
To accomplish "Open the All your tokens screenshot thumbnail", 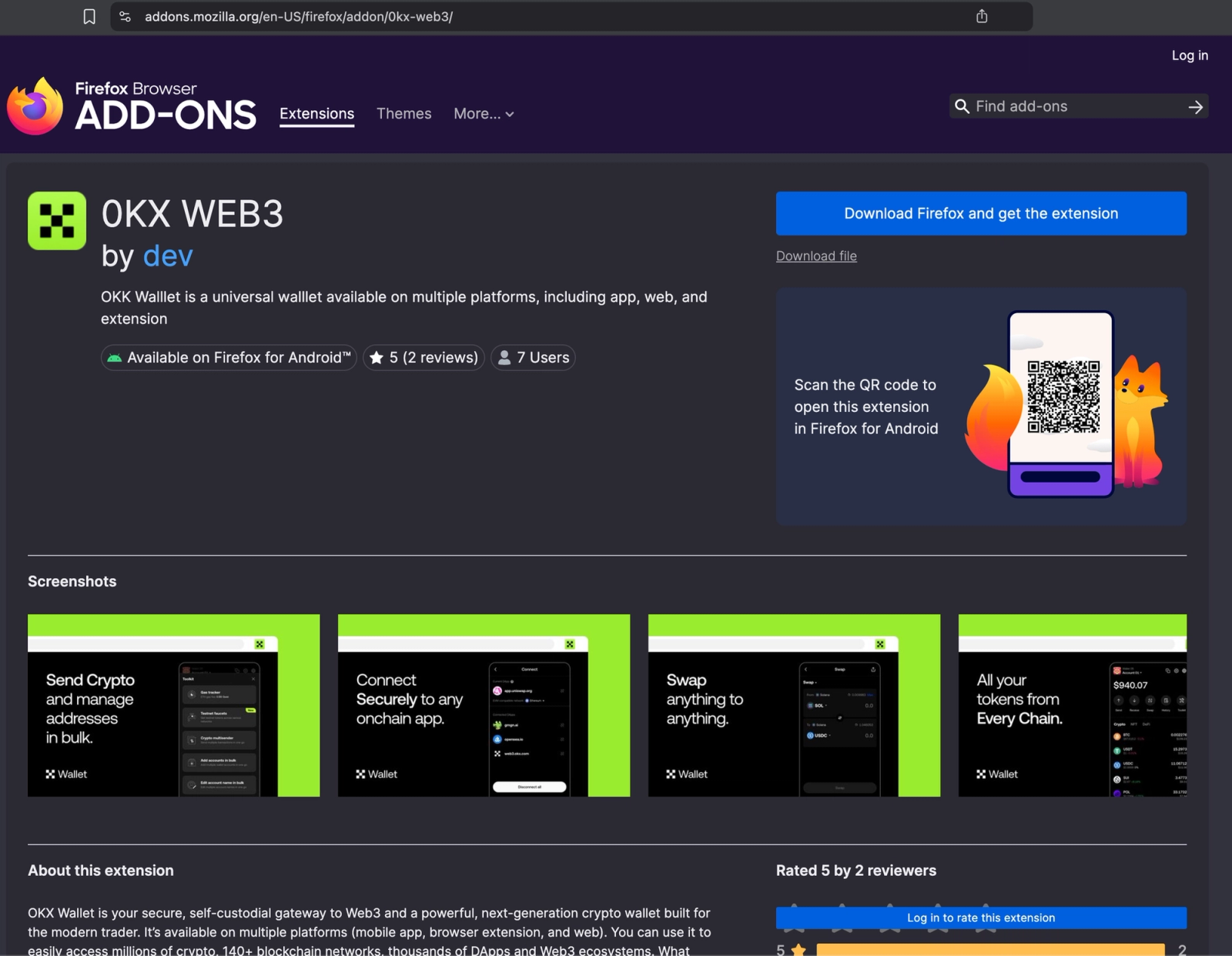I will tap(1073, 705).
